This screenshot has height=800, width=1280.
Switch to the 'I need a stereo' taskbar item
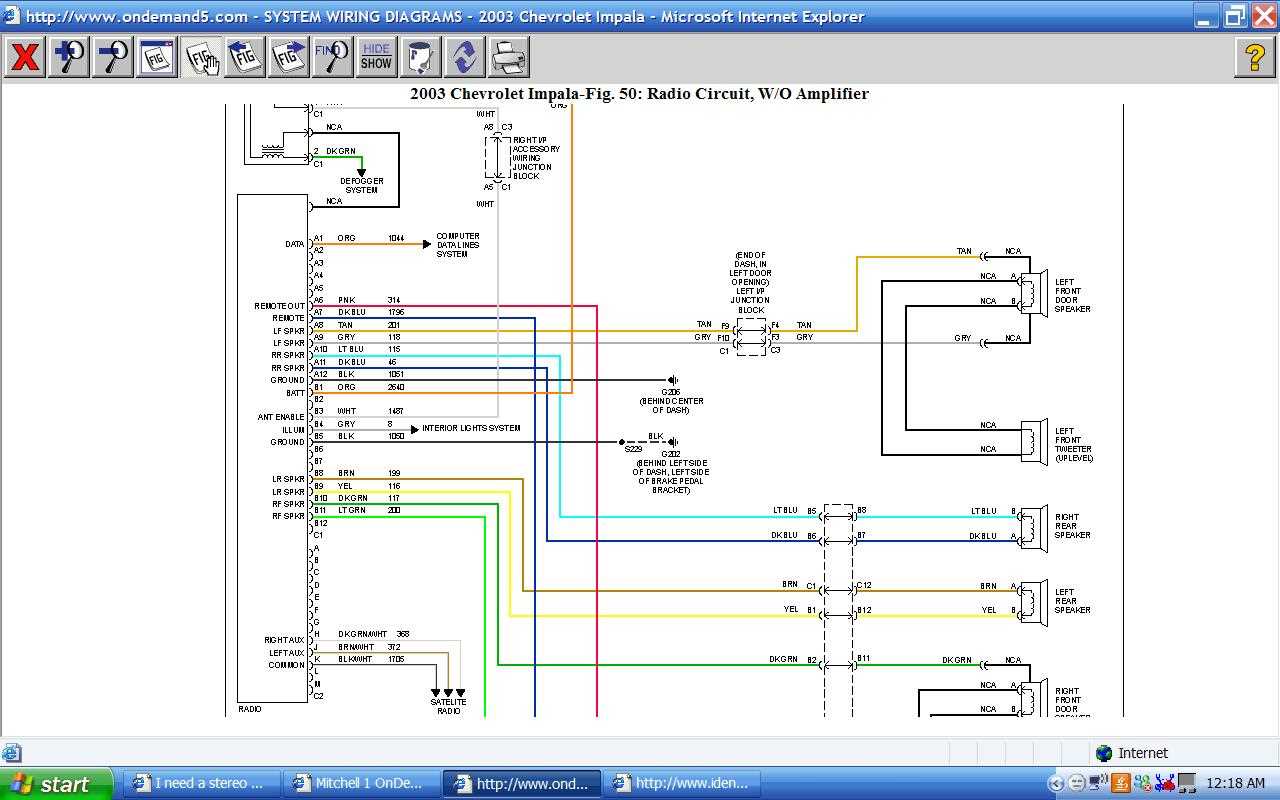(x=200, y=783)
